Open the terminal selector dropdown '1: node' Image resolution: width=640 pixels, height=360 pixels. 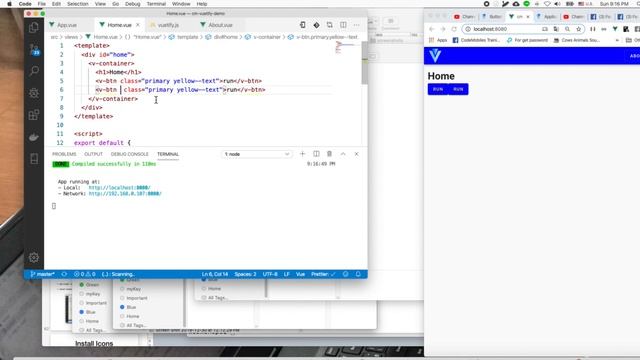click(x=257, y=154)
